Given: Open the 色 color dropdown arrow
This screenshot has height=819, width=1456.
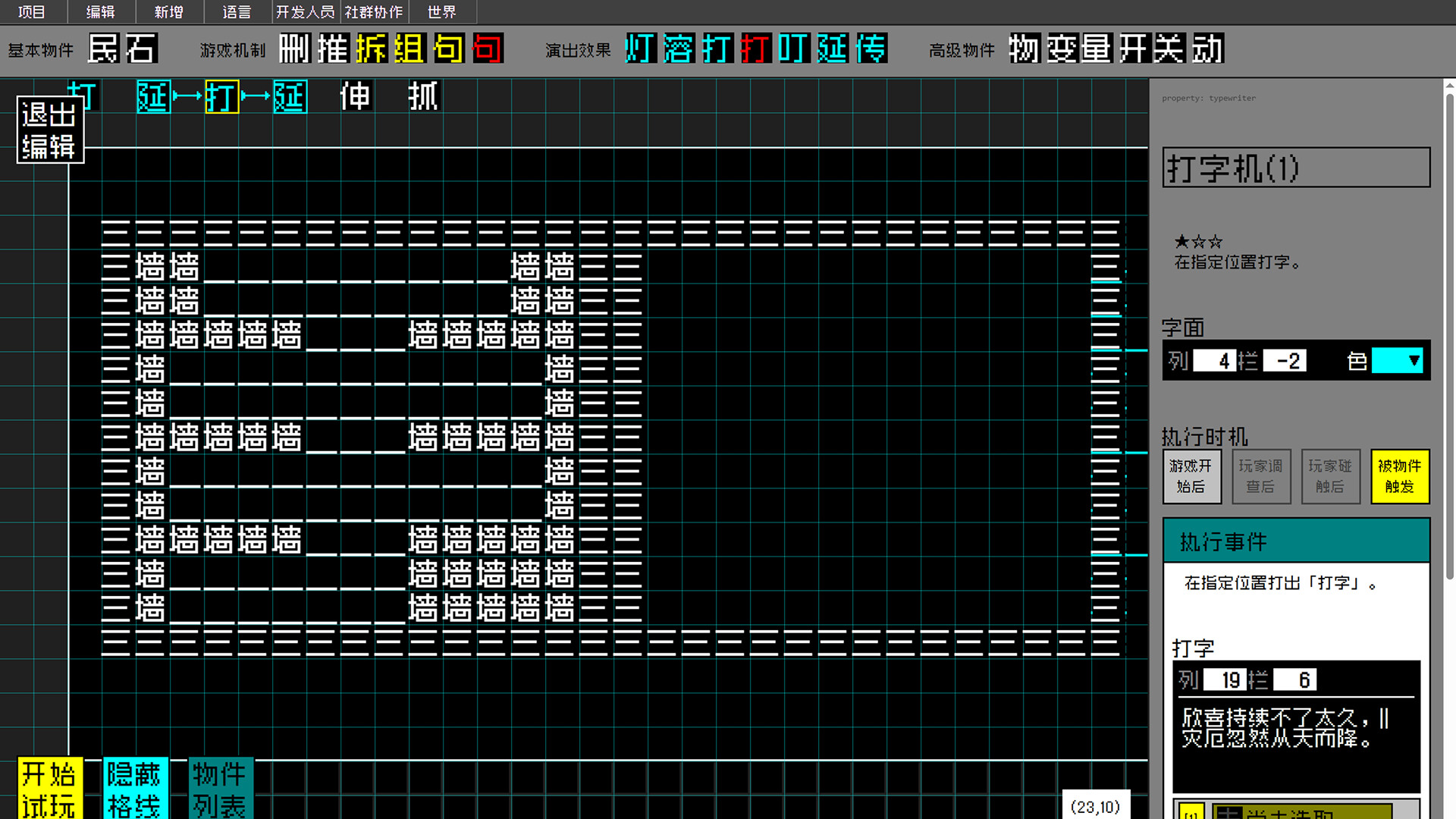Looking at the screenshot, I should point(1414,361).
